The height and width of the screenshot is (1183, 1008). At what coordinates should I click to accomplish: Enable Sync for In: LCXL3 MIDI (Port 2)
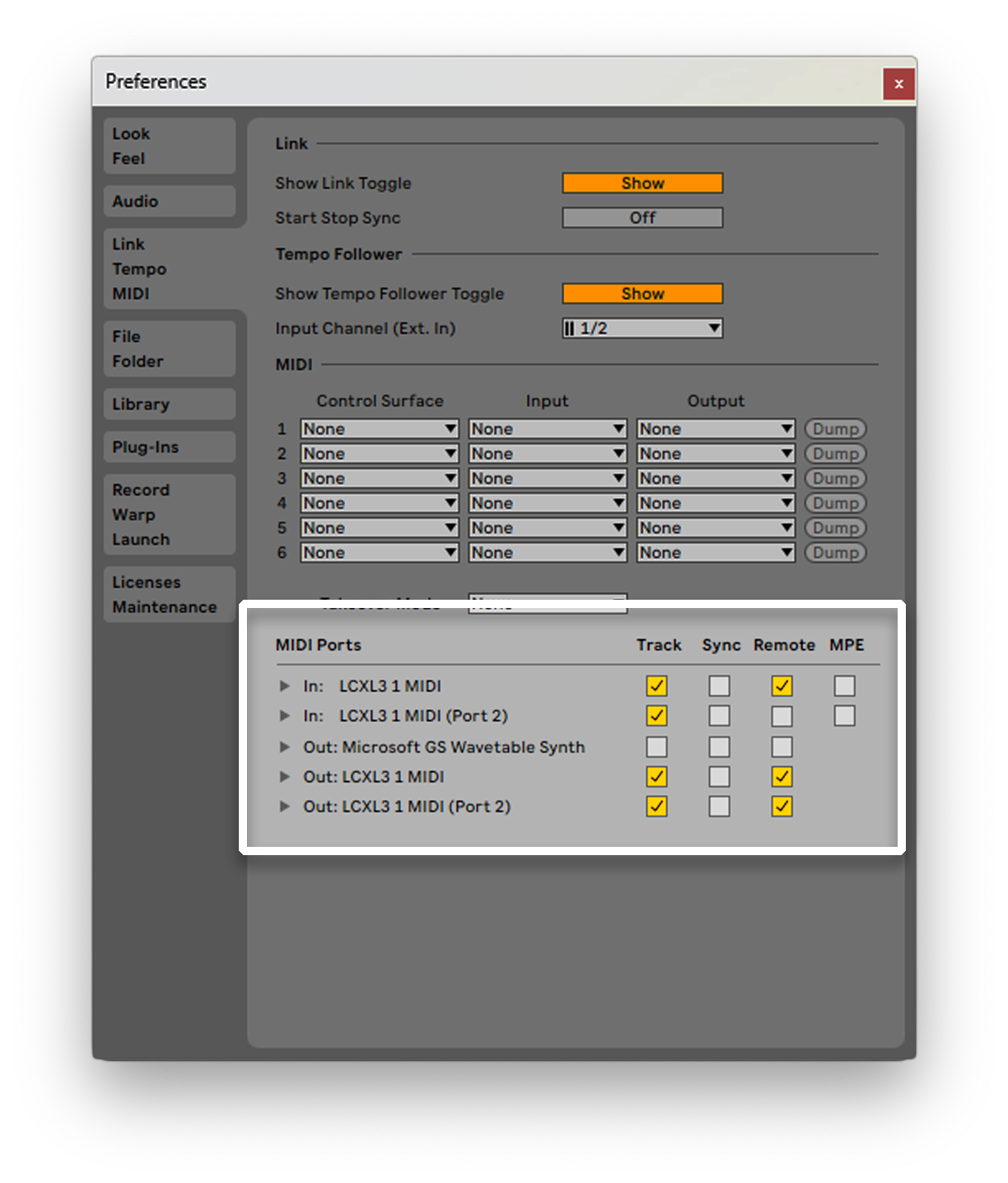719,715
